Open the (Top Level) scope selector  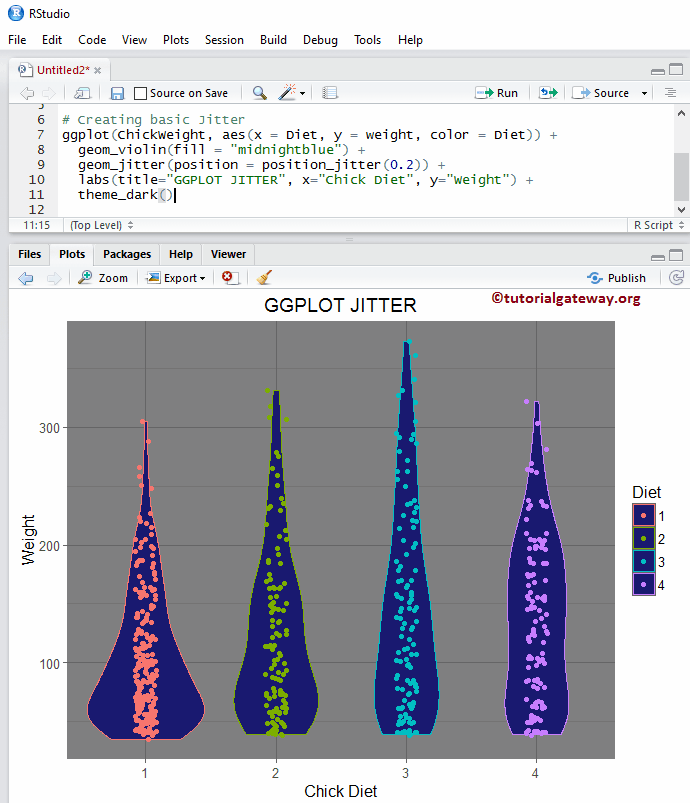coord(101,225)
